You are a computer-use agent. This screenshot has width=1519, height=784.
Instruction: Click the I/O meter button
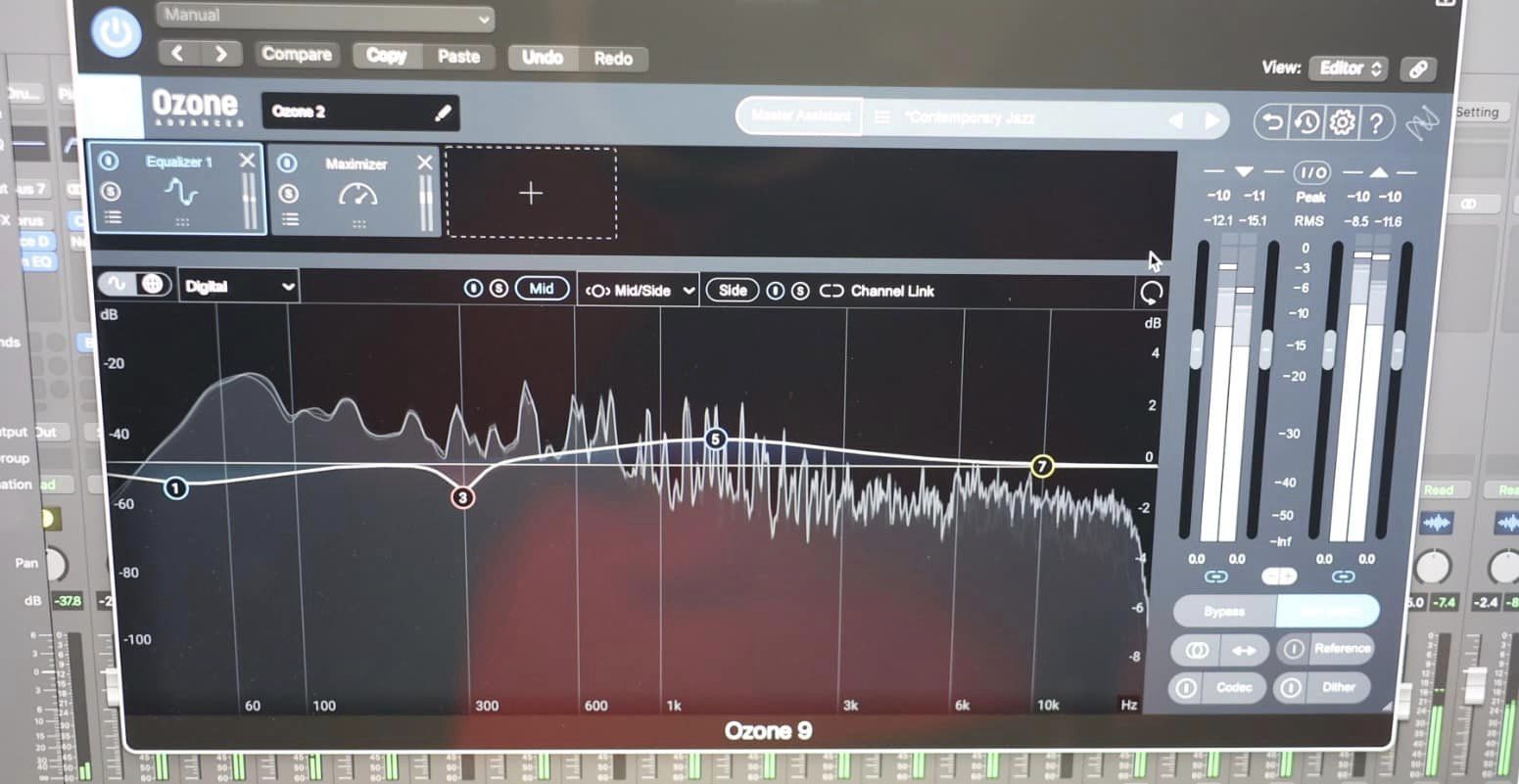tap(1311, 173)
